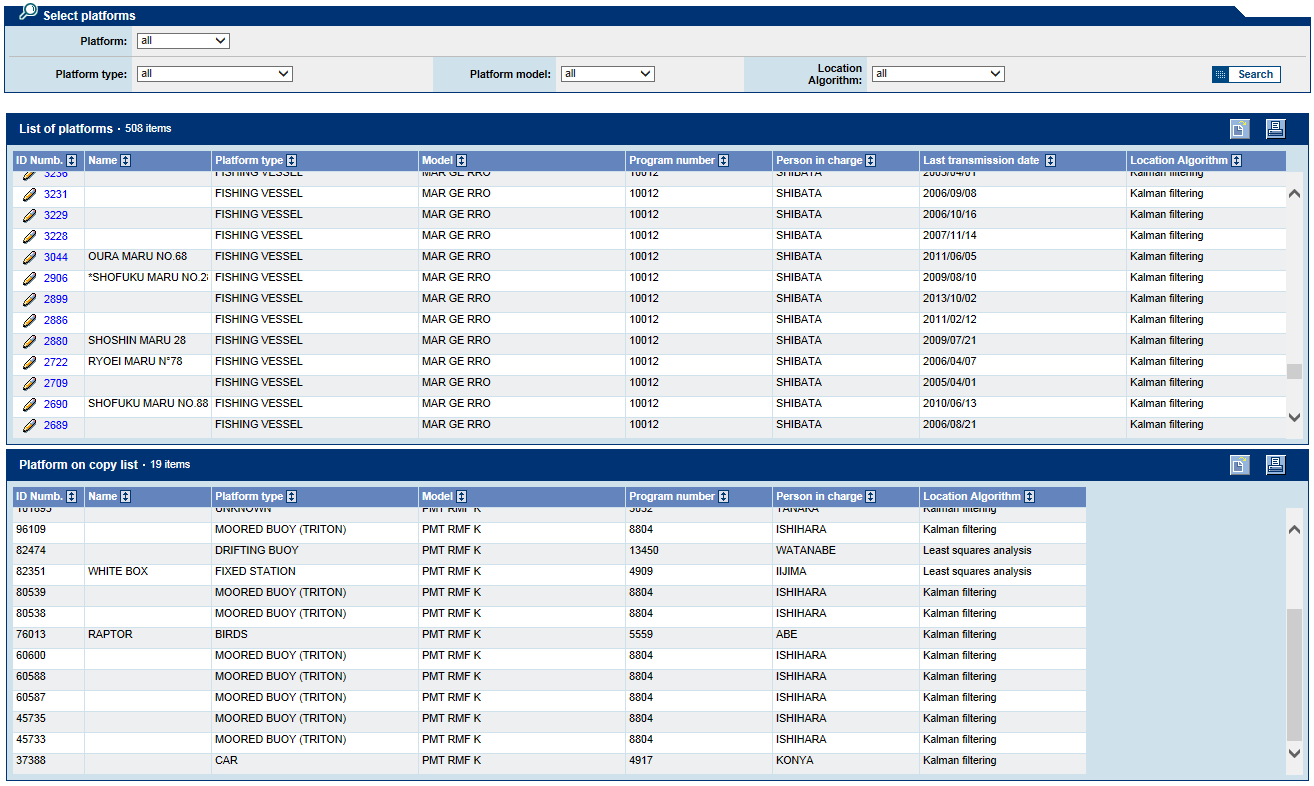Image resolution: width=1314 pixels, height=786 pixels.
Task: Sort List of platforms by Person in charge icon
Action: 871,161
